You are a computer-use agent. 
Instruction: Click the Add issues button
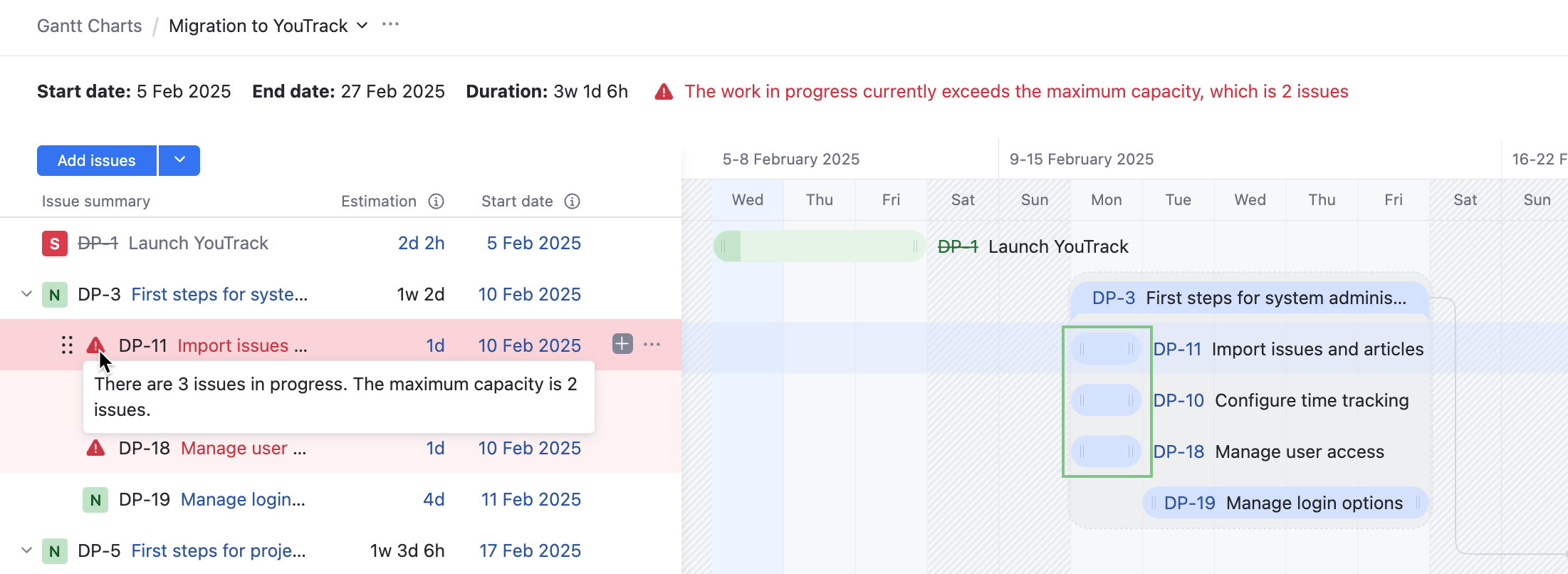pos(97,160)
